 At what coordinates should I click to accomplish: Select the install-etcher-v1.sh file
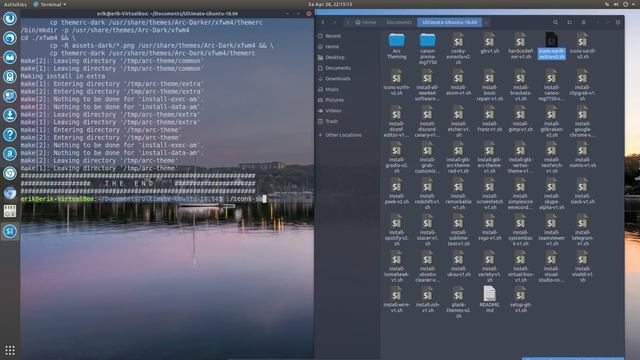pos(458,122)
